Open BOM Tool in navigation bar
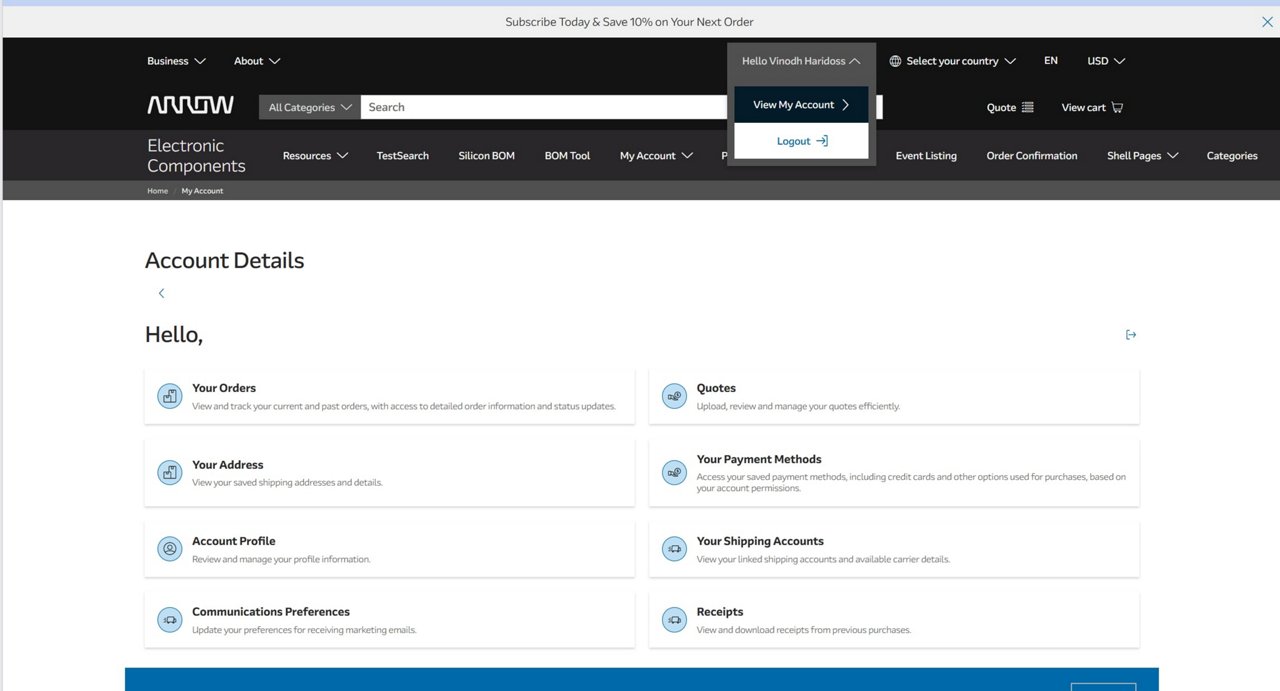Screen dimensions: 1280x691 coord(567,156)
